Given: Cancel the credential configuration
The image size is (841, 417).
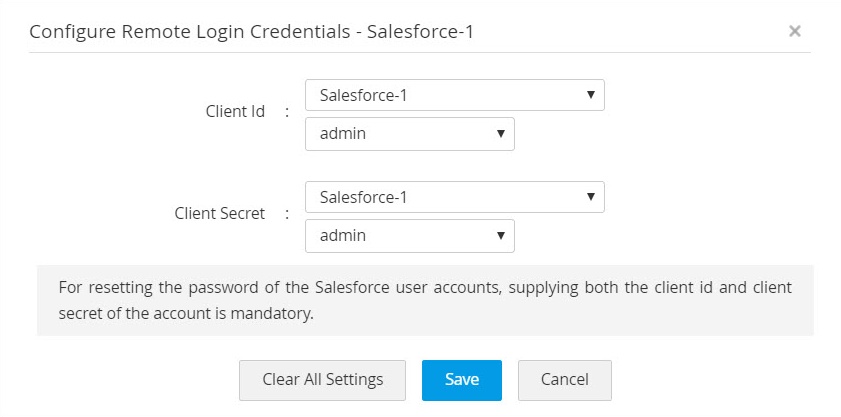Looking at the screenshot, I should point(564,380).
